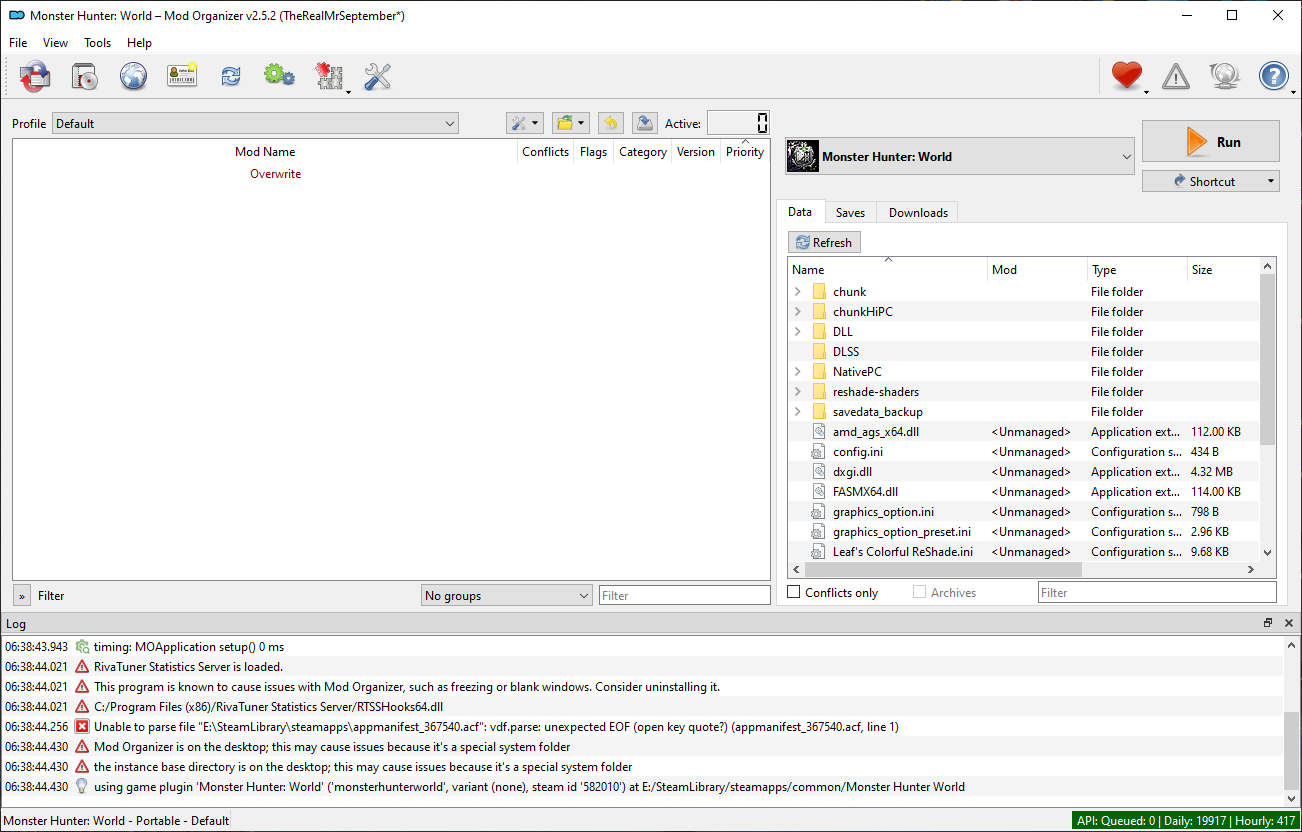Switch to the Downloads tab

(918, 212)
